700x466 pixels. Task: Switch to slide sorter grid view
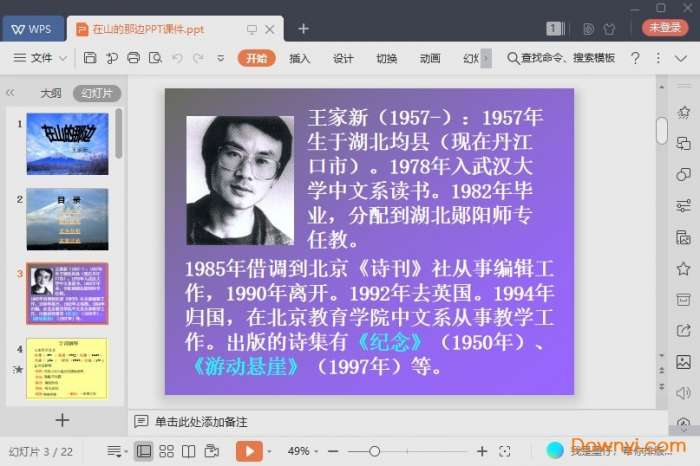[x=167, y=451]
